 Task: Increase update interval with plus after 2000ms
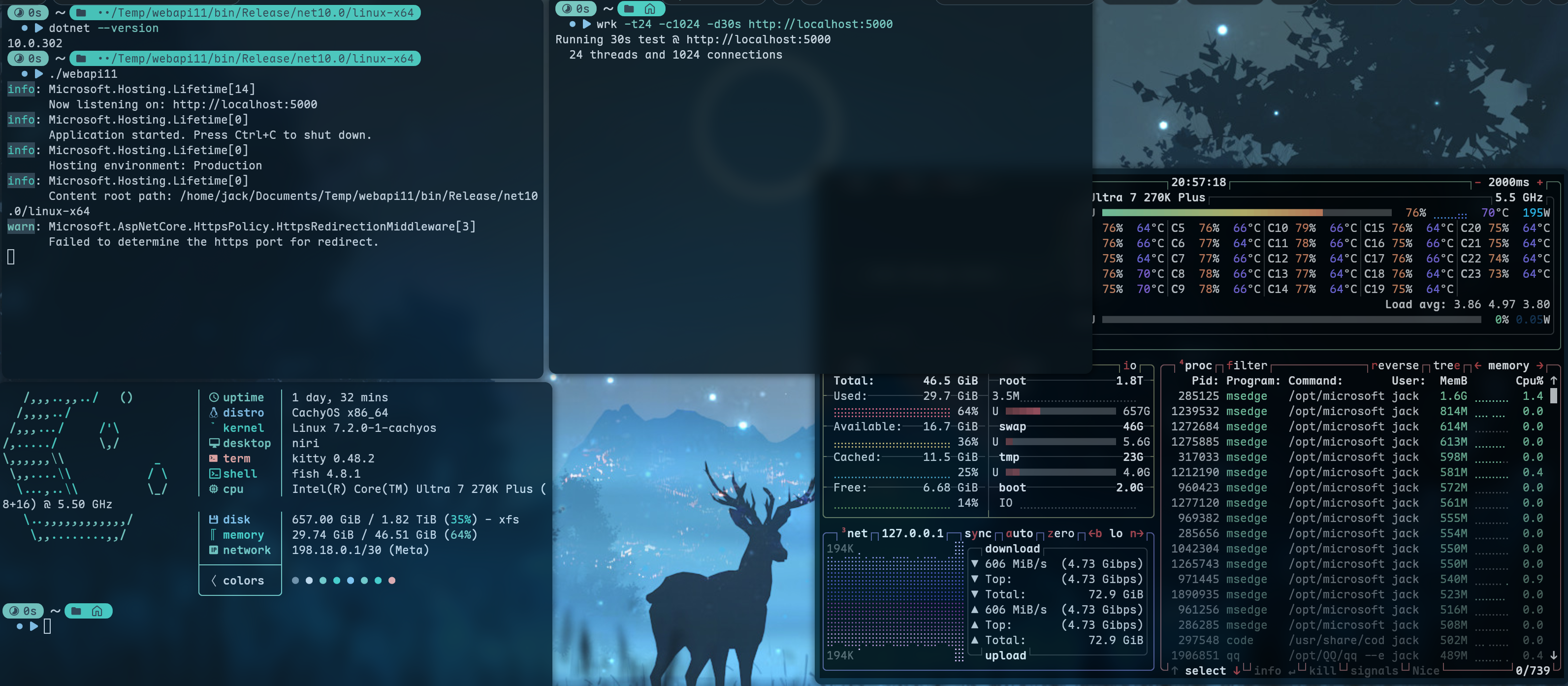[1540, 182]
